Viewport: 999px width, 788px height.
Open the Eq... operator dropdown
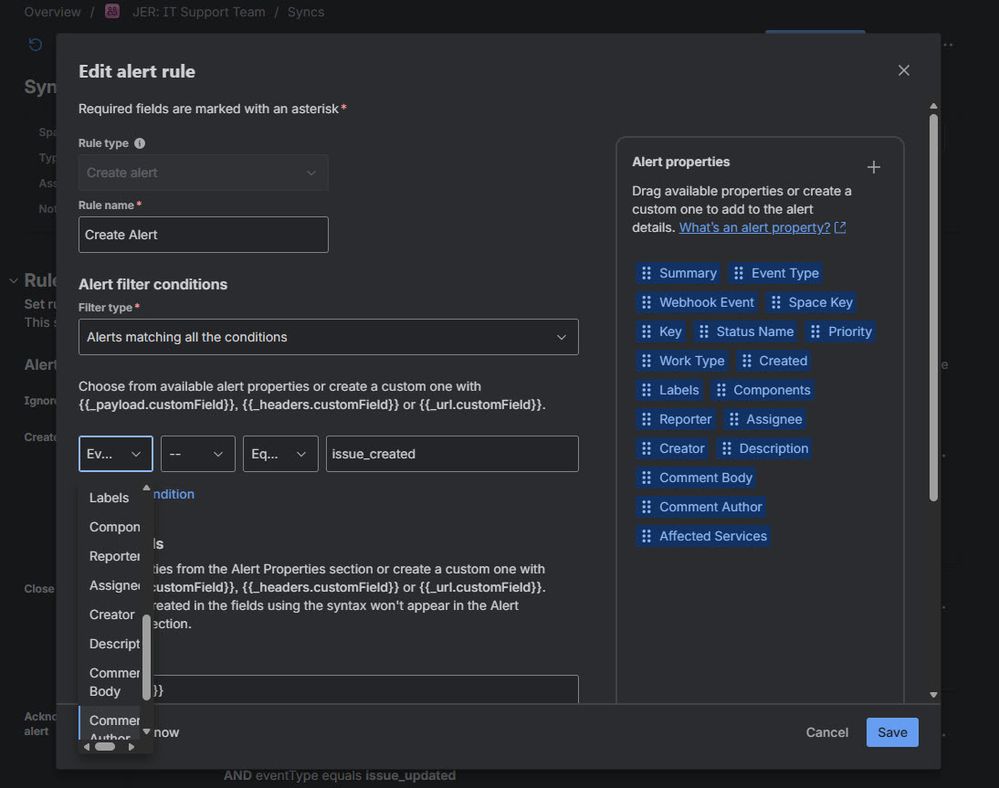(280, 454)
